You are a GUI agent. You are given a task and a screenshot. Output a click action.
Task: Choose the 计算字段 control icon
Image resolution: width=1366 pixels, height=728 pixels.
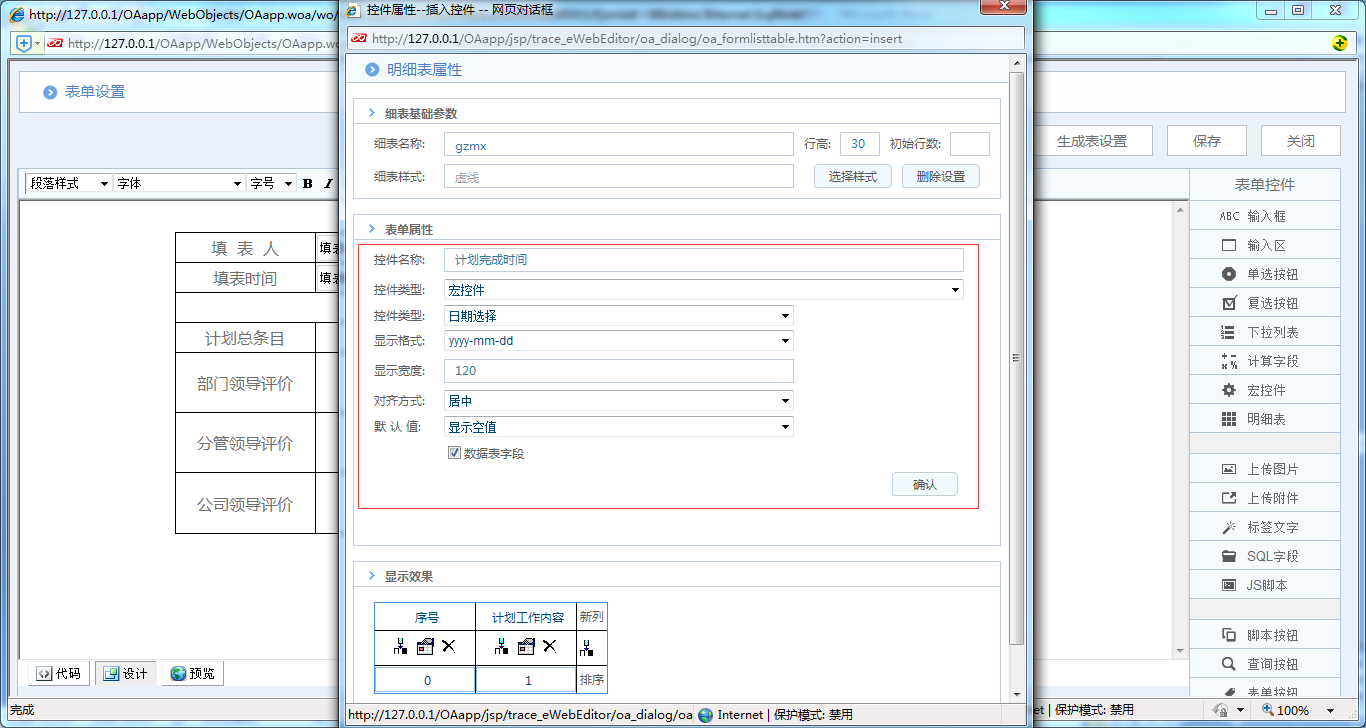click(x=1264, y=360)
